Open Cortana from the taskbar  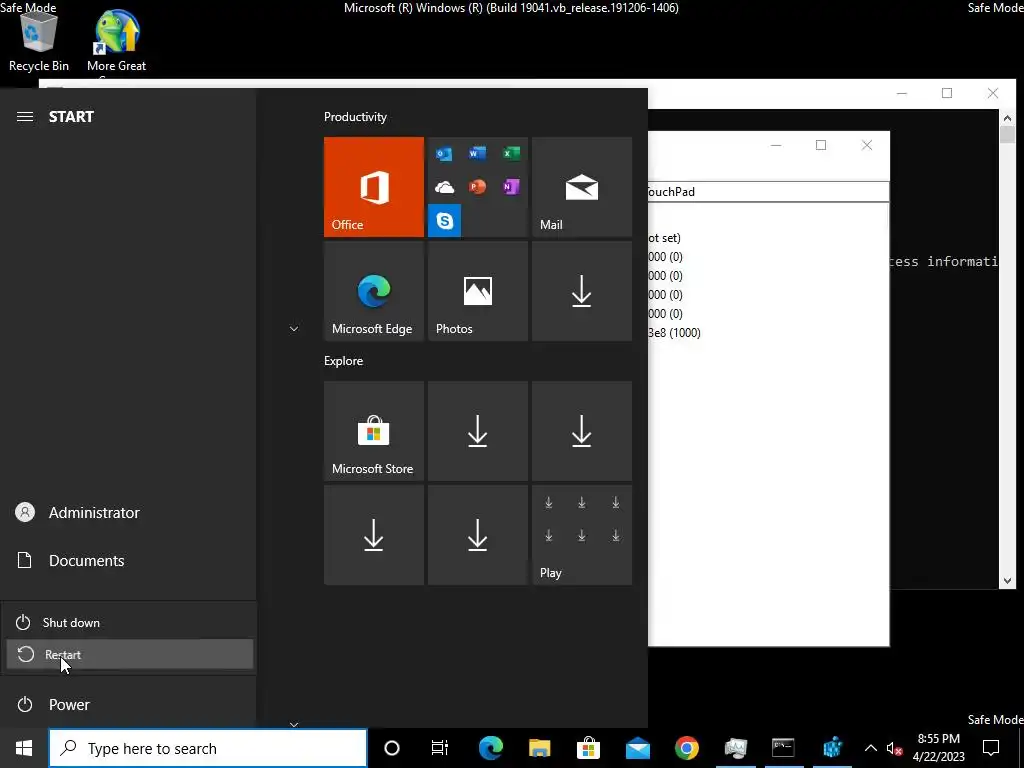point(392,748)
